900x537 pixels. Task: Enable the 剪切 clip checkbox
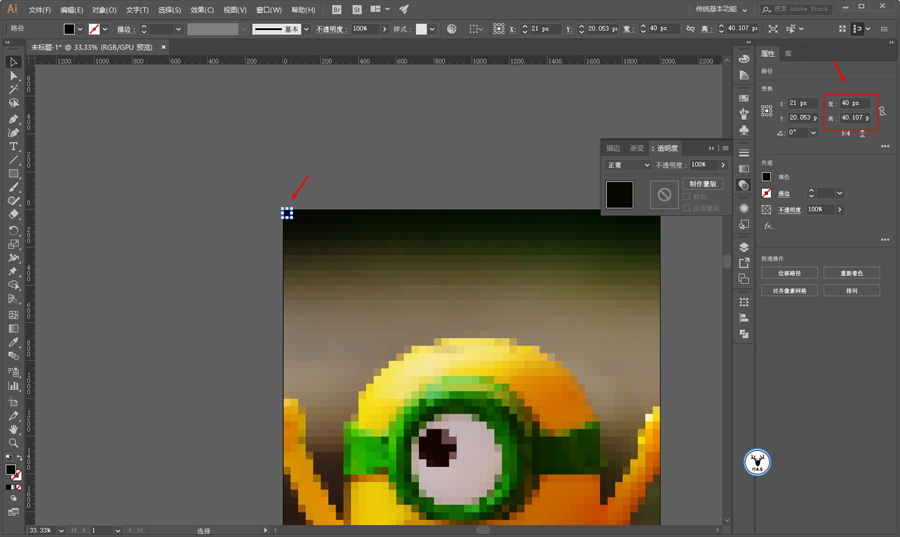687,197
